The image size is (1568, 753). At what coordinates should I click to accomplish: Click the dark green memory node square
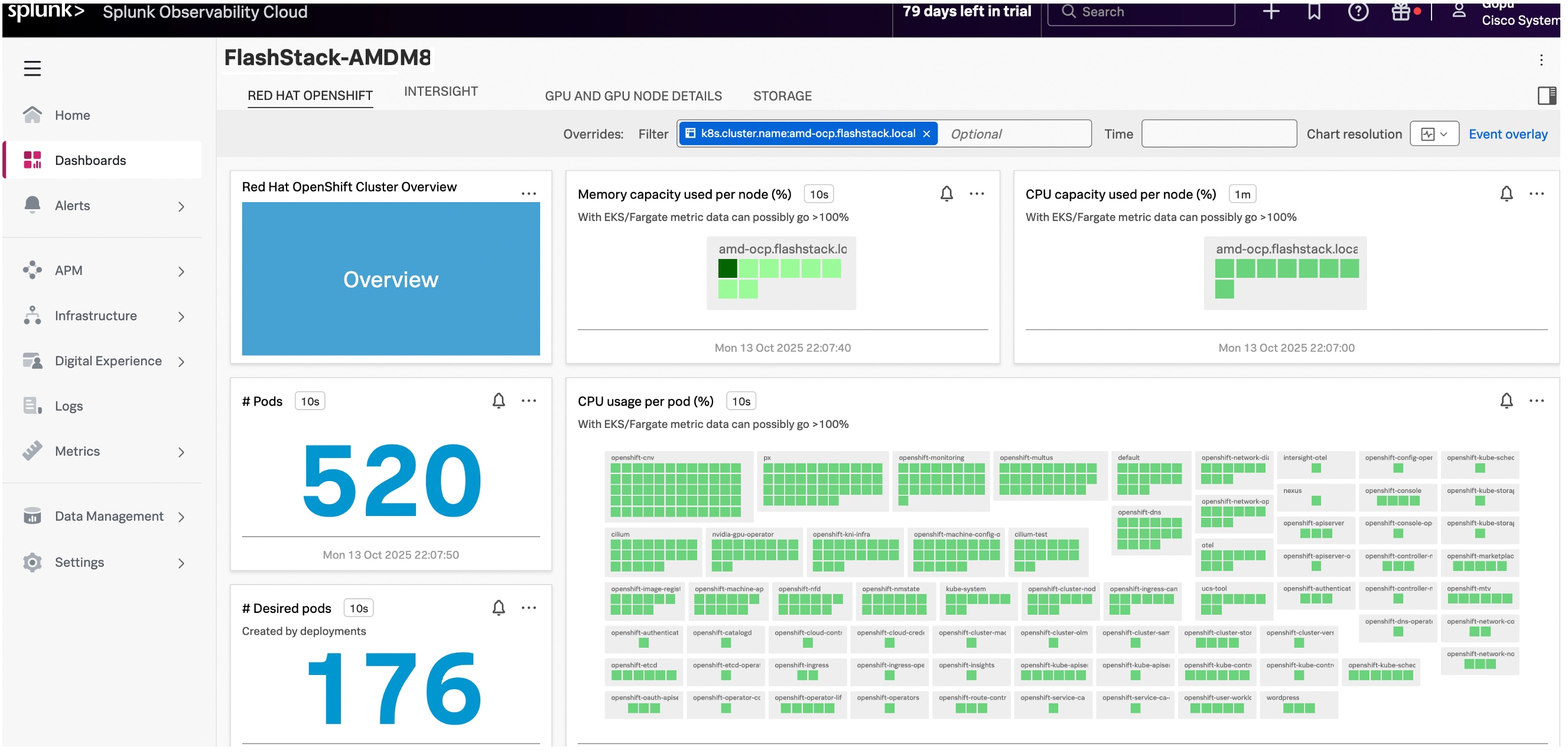[727, 268]
